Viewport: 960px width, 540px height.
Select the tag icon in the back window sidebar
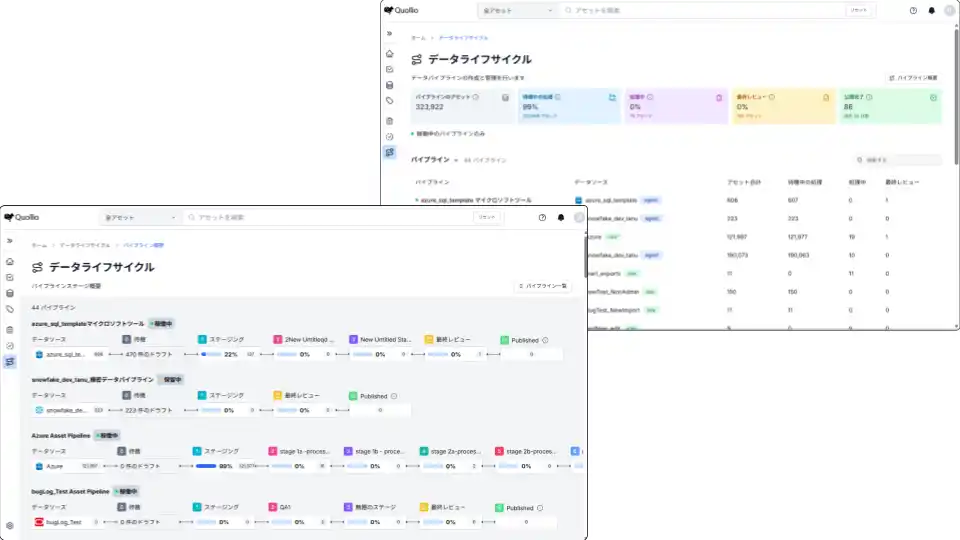click(389, 102)
